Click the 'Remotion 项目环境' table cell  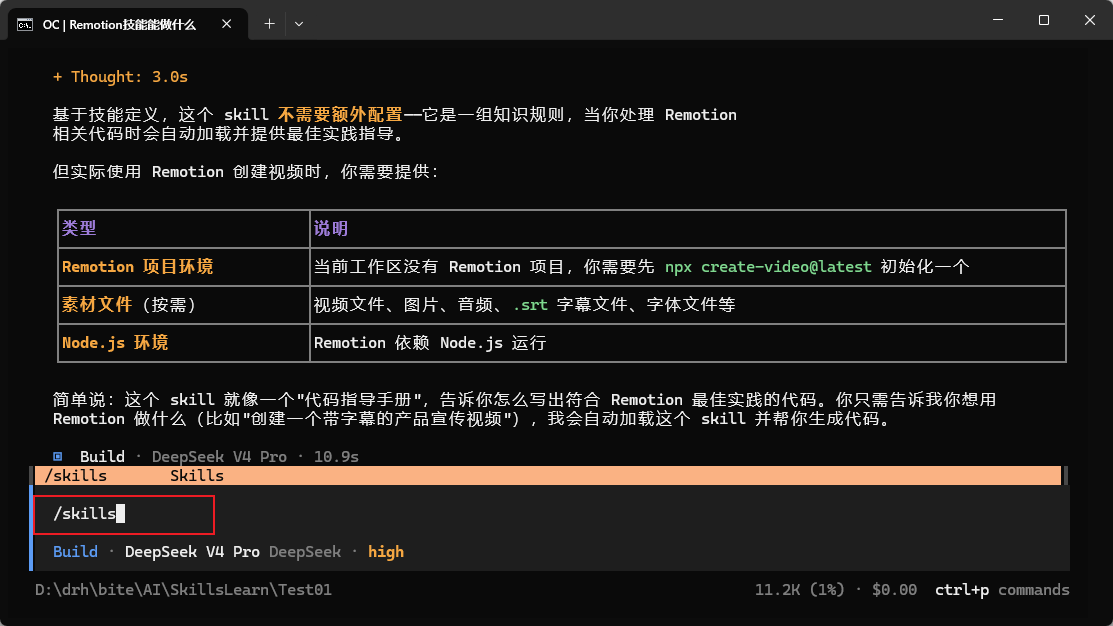point(184,267)
